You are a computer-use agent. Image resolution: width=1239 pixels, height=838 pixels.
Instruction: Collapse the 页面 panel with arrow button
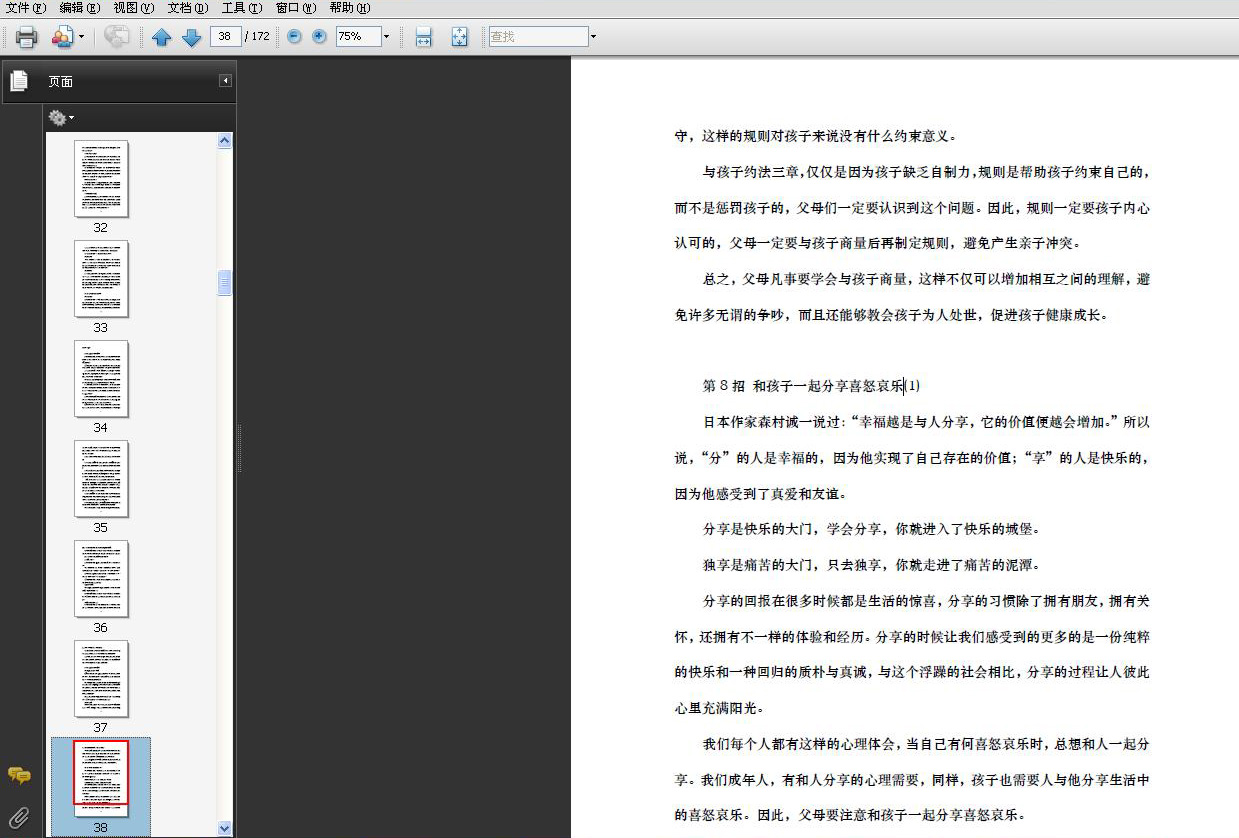click(225, 81)
